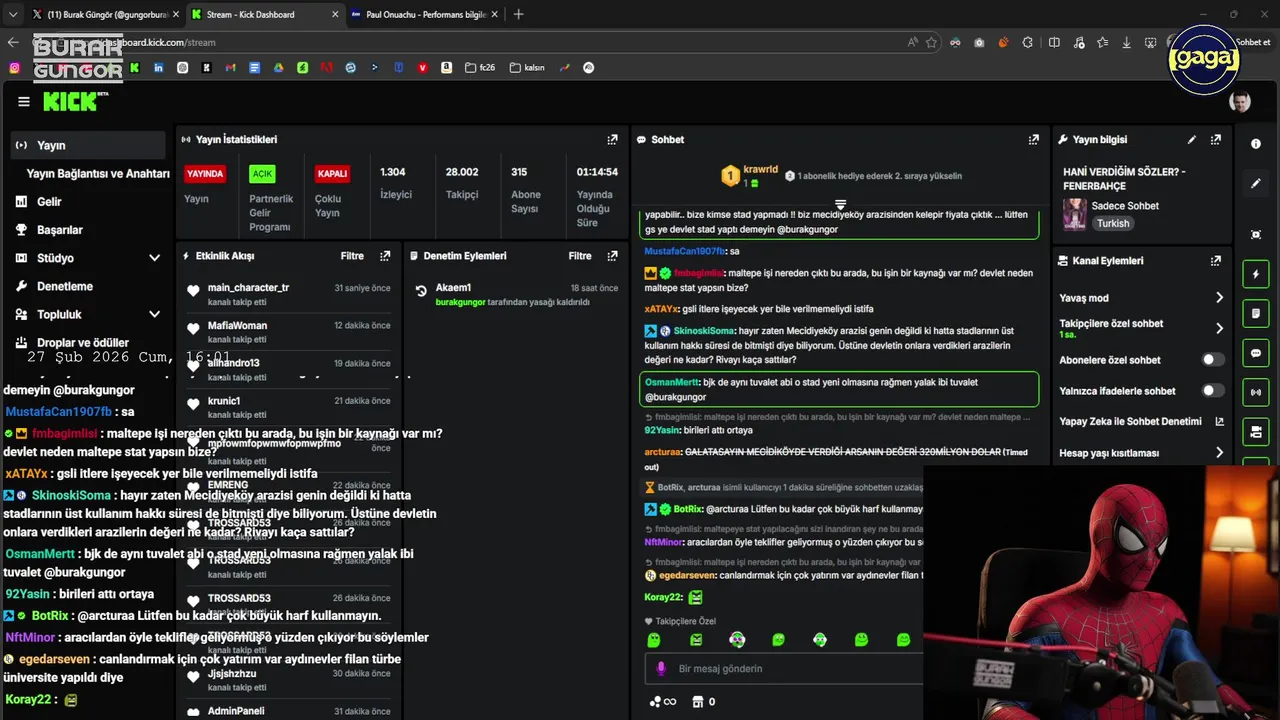Screen dimensions: 1280x720
Task: Open the kalsın bookmarks folder
Action: pos(527,68)
